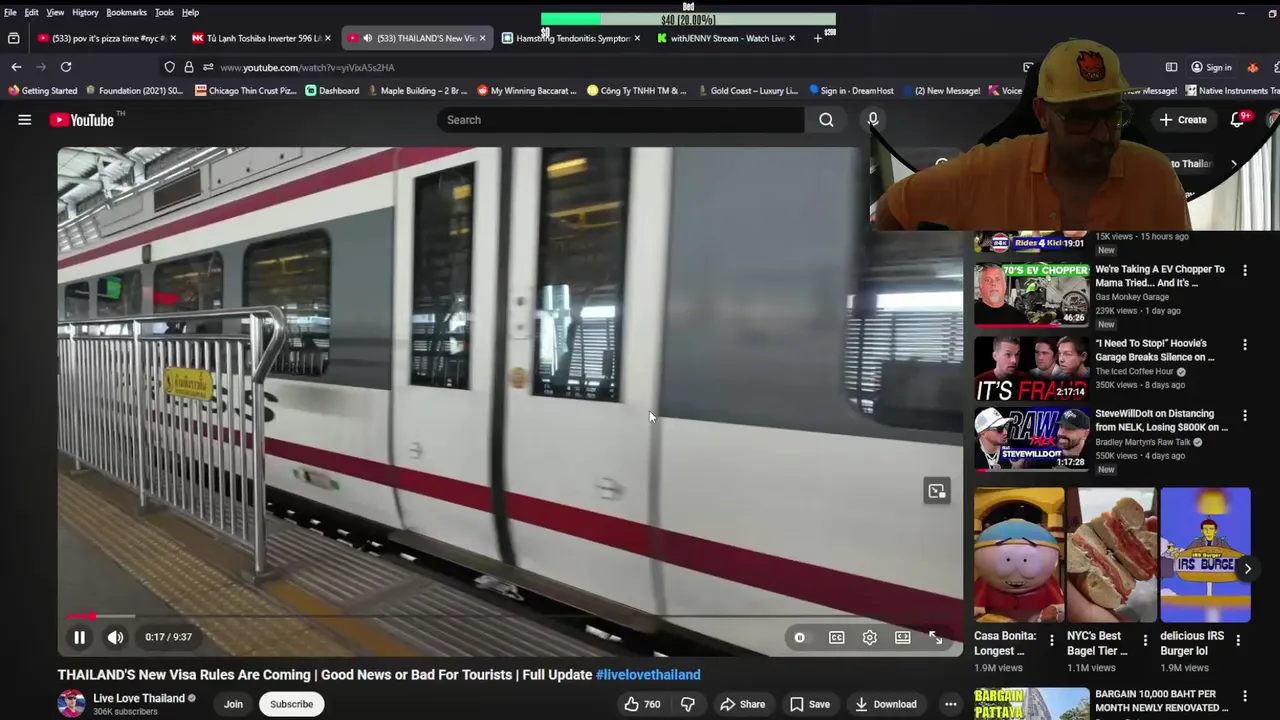Open menu for Casa Bonita short
Screen dimensions: 1280x720
1051,640
